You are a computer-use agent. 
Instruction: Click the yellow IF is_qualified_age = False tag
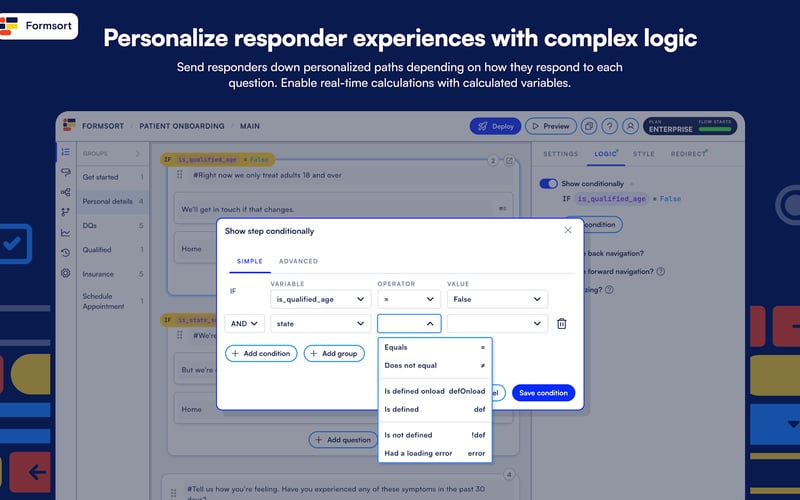tap(218, 160)
